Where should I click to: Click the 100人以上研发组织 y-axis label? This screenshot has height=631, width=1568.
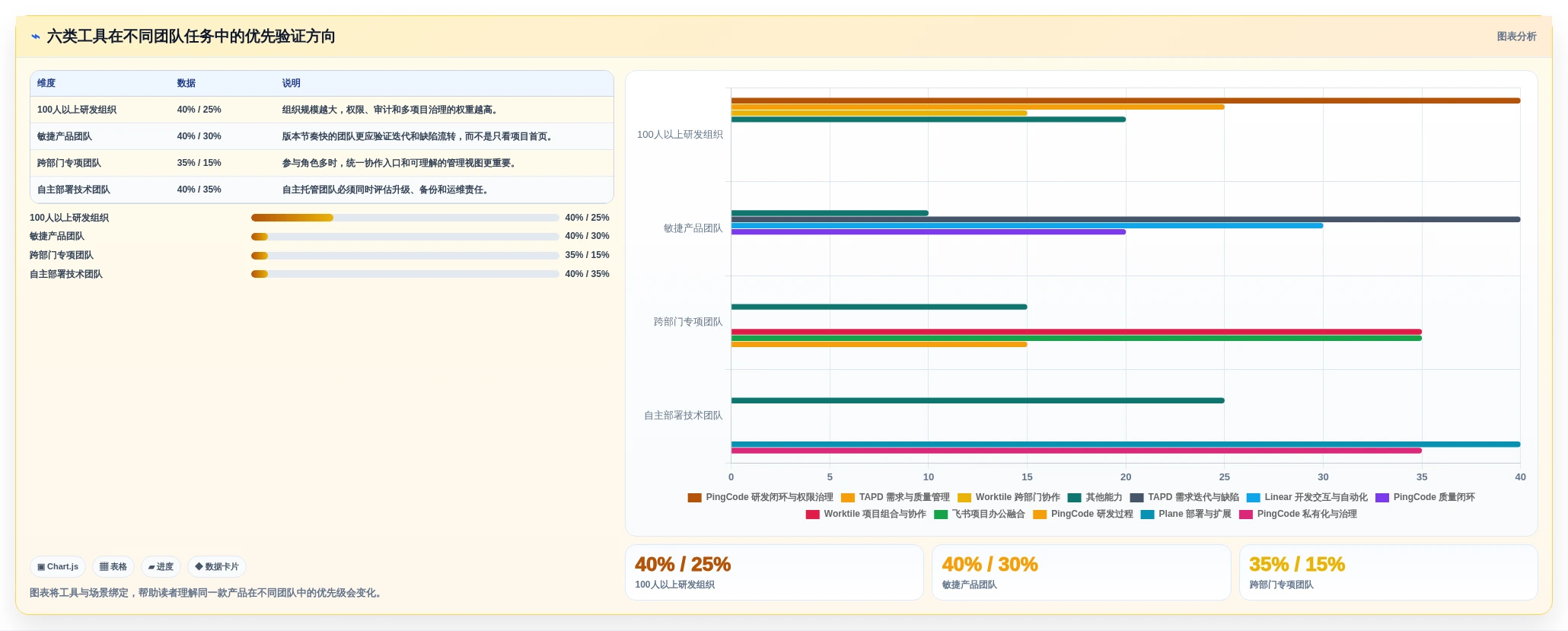[x=680, y=135]
